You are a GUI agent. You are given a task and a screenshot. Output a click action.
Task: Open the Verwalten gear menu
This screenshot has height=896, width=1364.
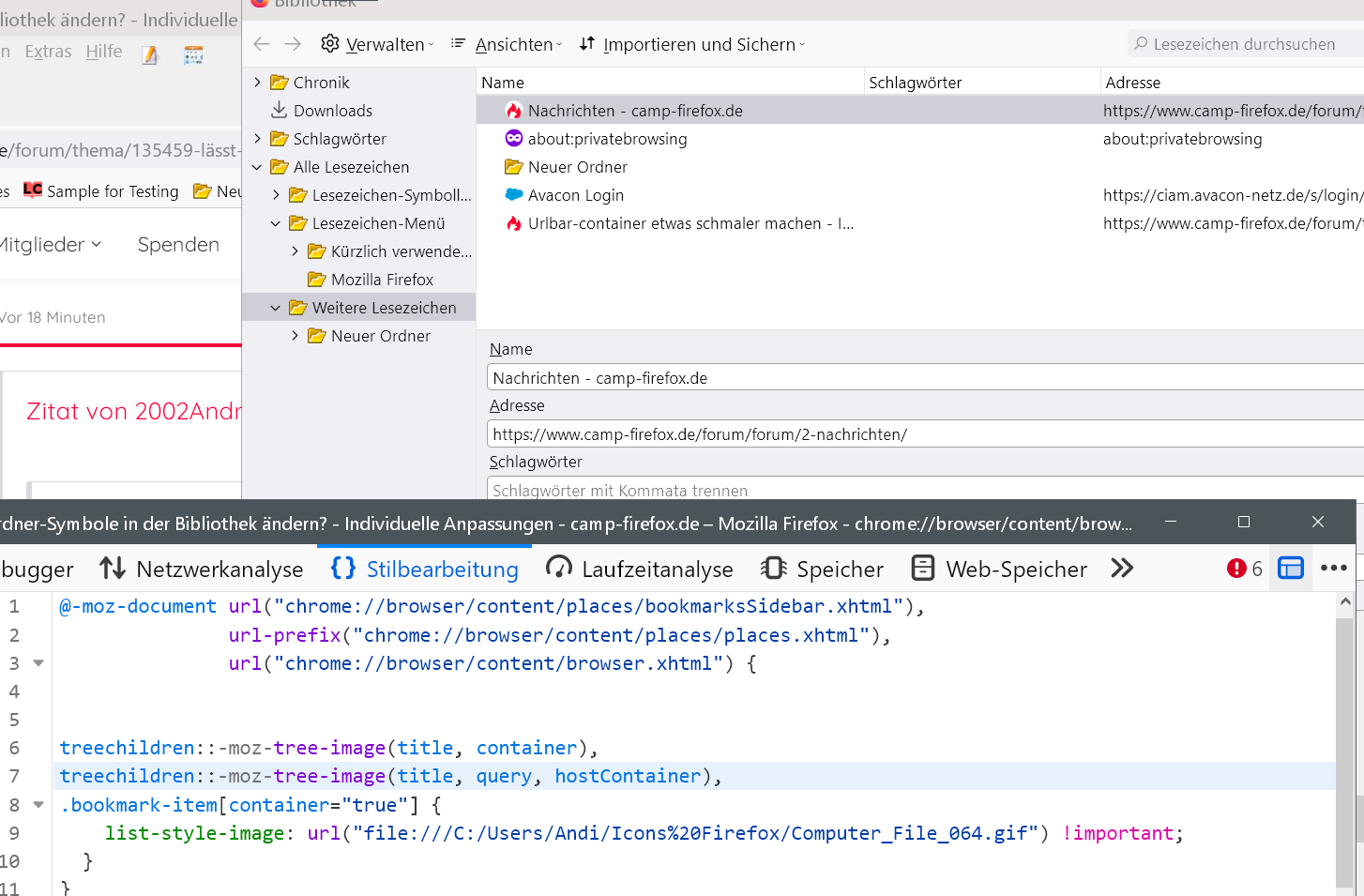[x=377, y=44]
